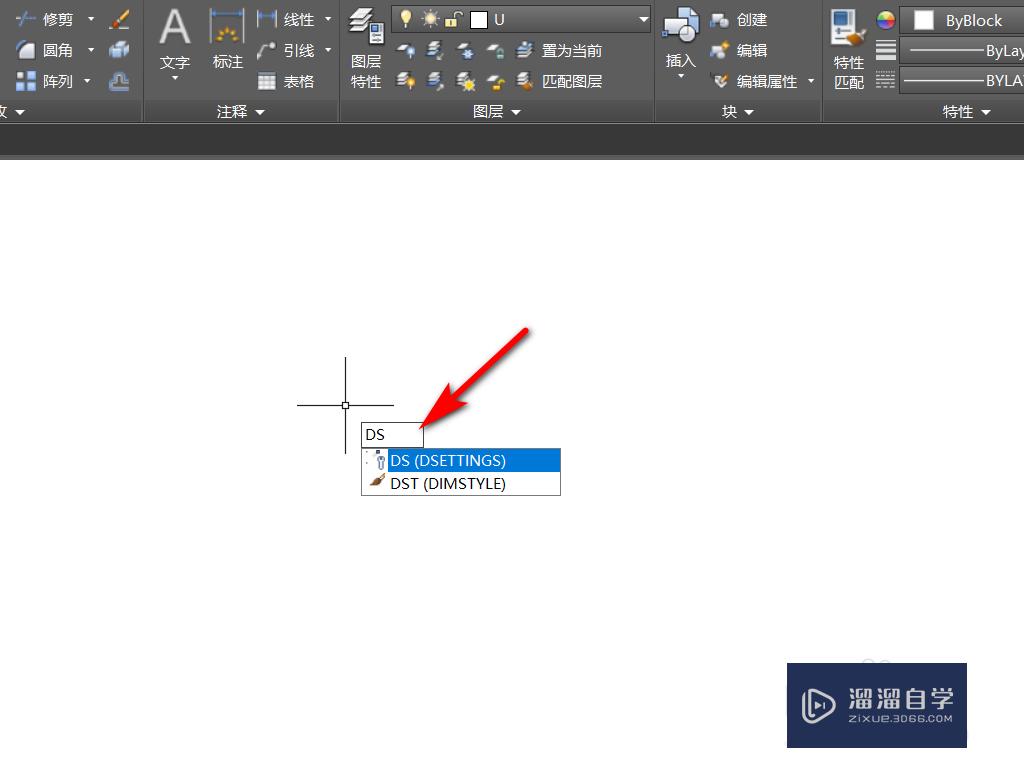The height and width of the screenshot is (768, 1024).
Task: Open the ByBlock color dropdown
Action: coord(961,20)
